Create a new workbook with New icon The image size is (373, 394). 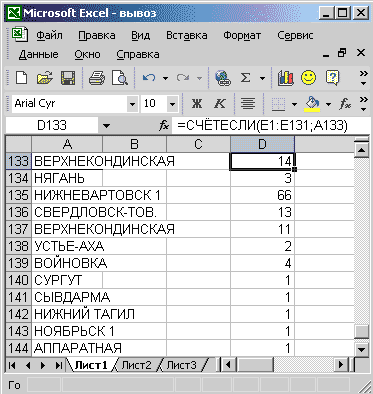[x=22, y=78]
